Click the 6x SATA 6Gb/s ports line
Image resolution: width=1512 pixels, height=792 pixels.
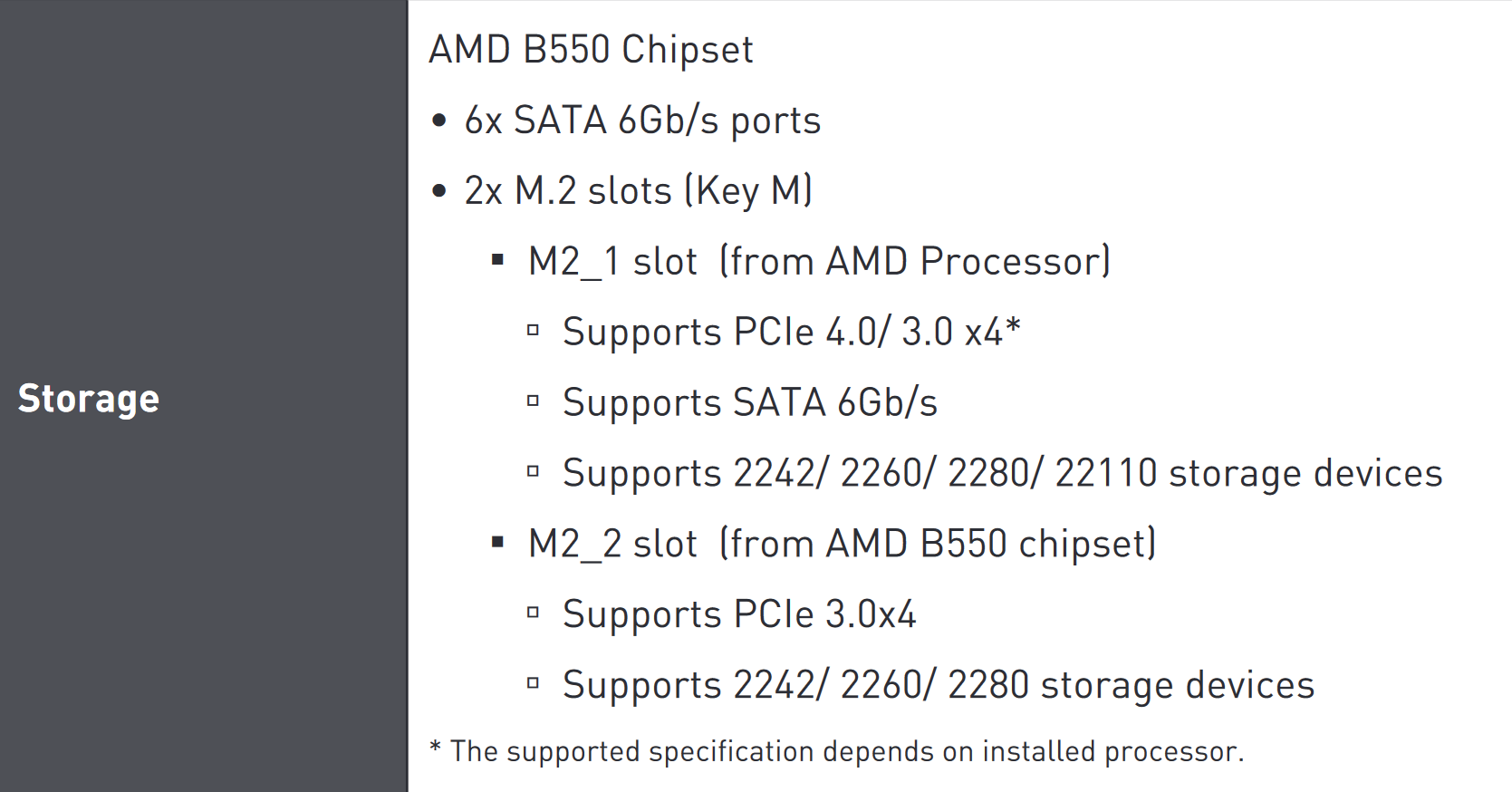642,121
